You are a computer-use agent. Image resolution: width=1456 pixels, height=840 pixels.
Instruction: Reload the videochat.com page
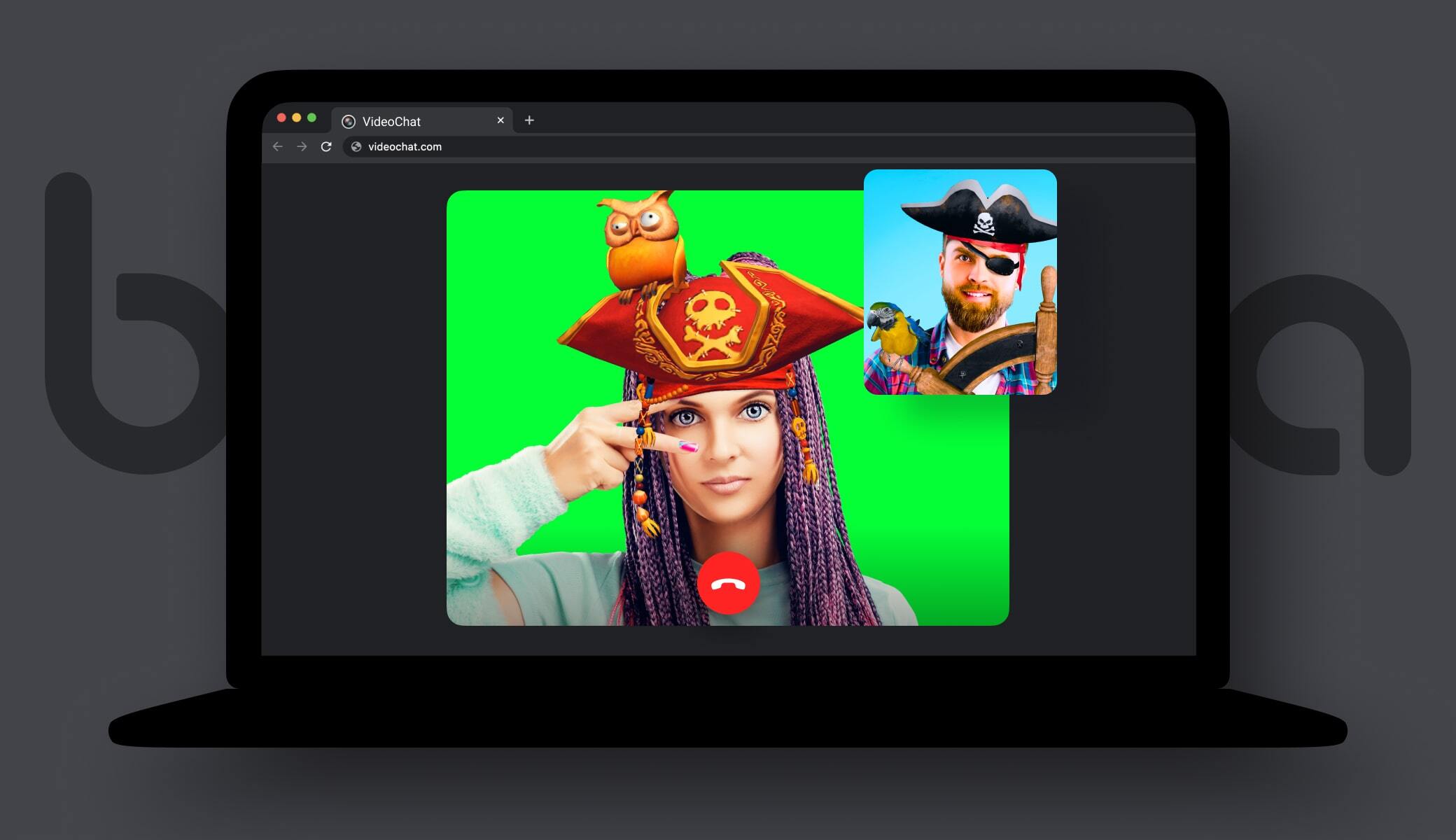[326, 147]
